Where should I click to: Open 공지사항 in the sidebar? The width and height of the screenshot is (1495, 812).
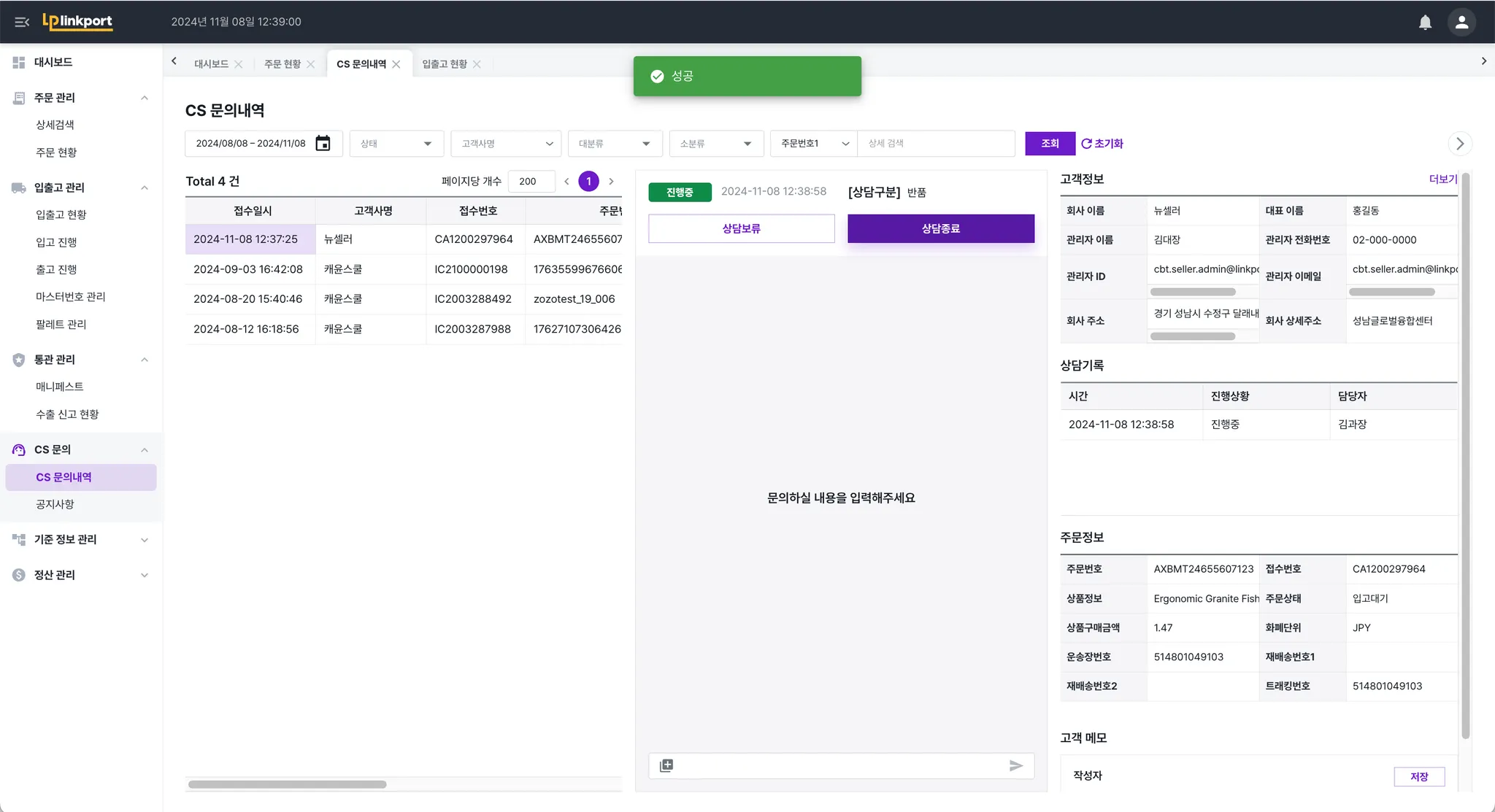[55, 504]
